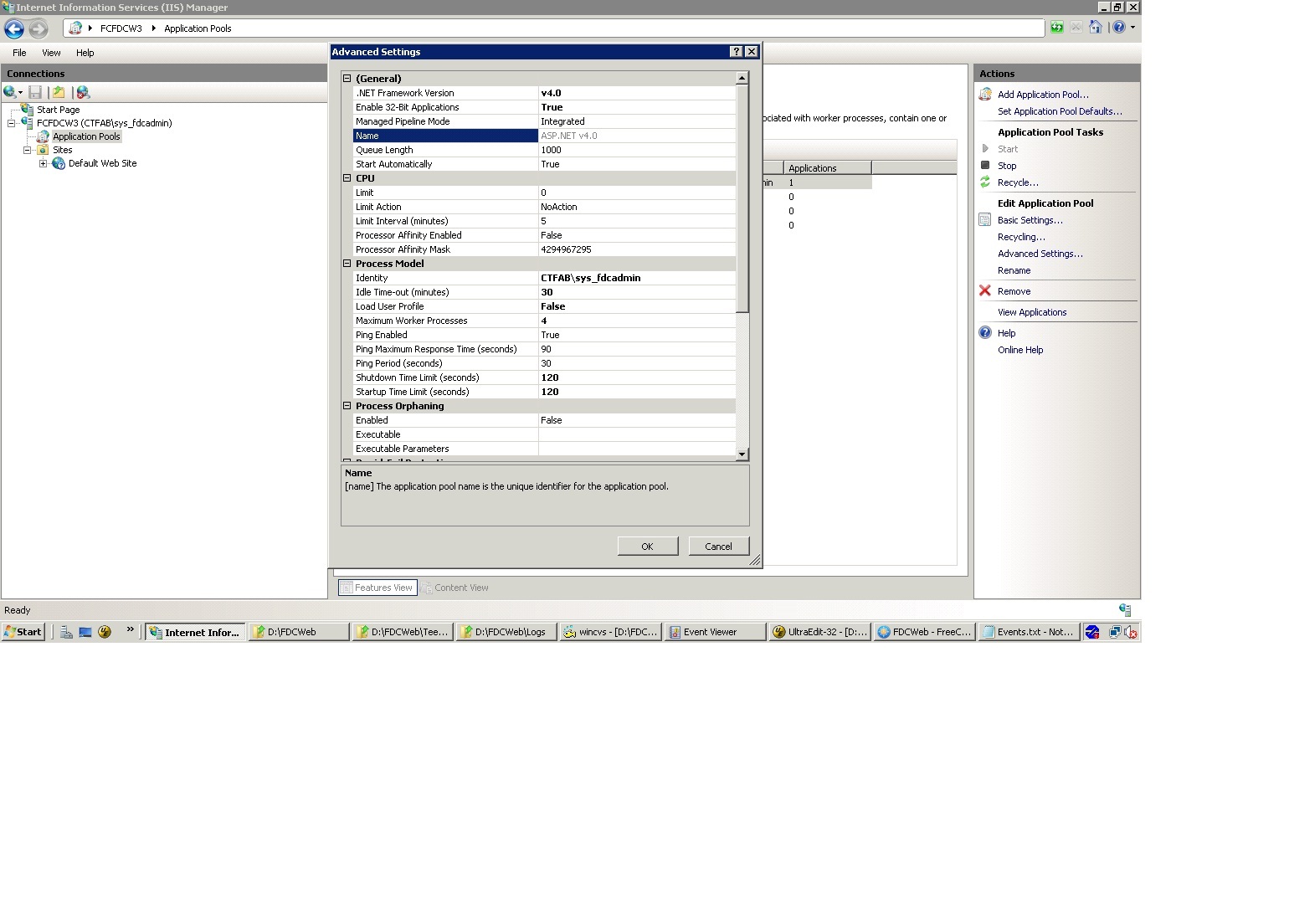The image size is (1289, 924).
Task: Select the Ping Enabled row
Action: pyautogui.click(x=544, y=335)
